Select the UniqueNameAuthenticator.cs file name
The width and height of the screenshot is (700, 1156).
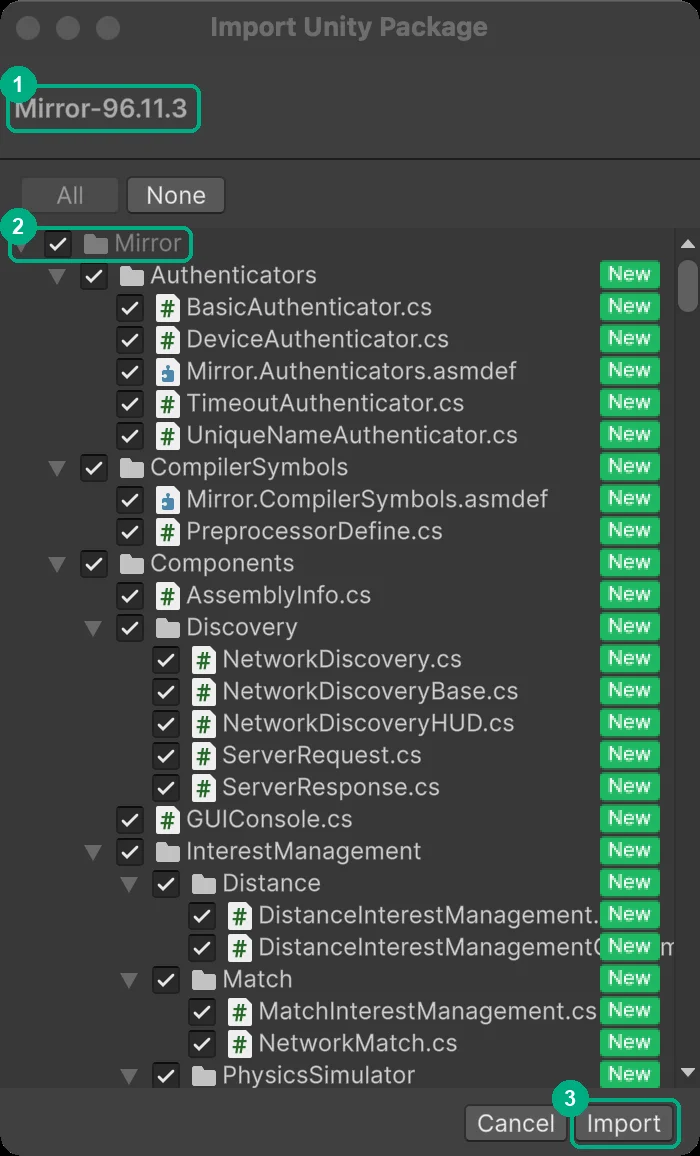(x=352, y=435)
